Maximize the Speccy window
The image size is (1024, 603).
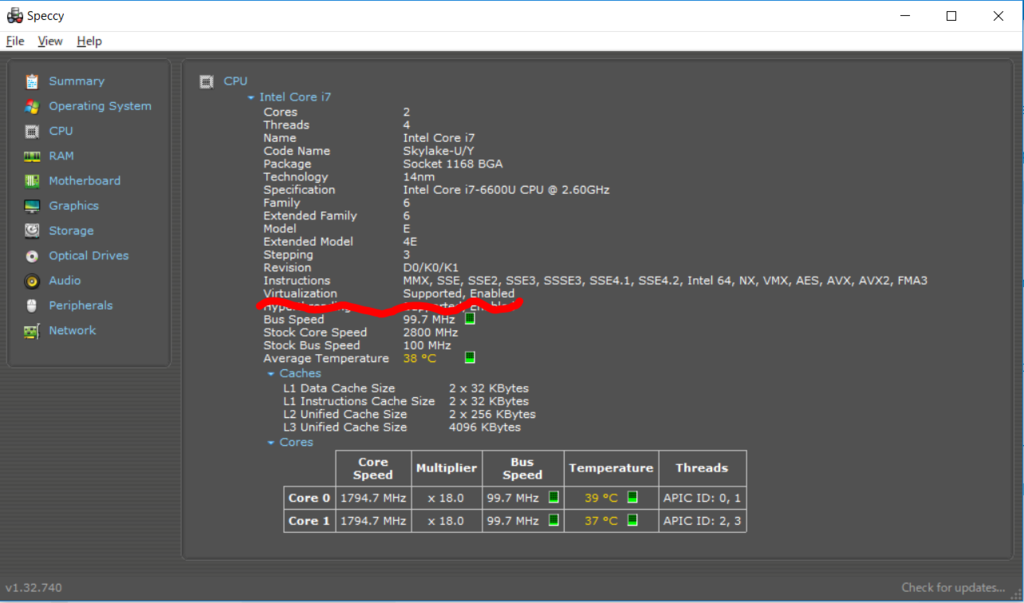pos(952,16)
